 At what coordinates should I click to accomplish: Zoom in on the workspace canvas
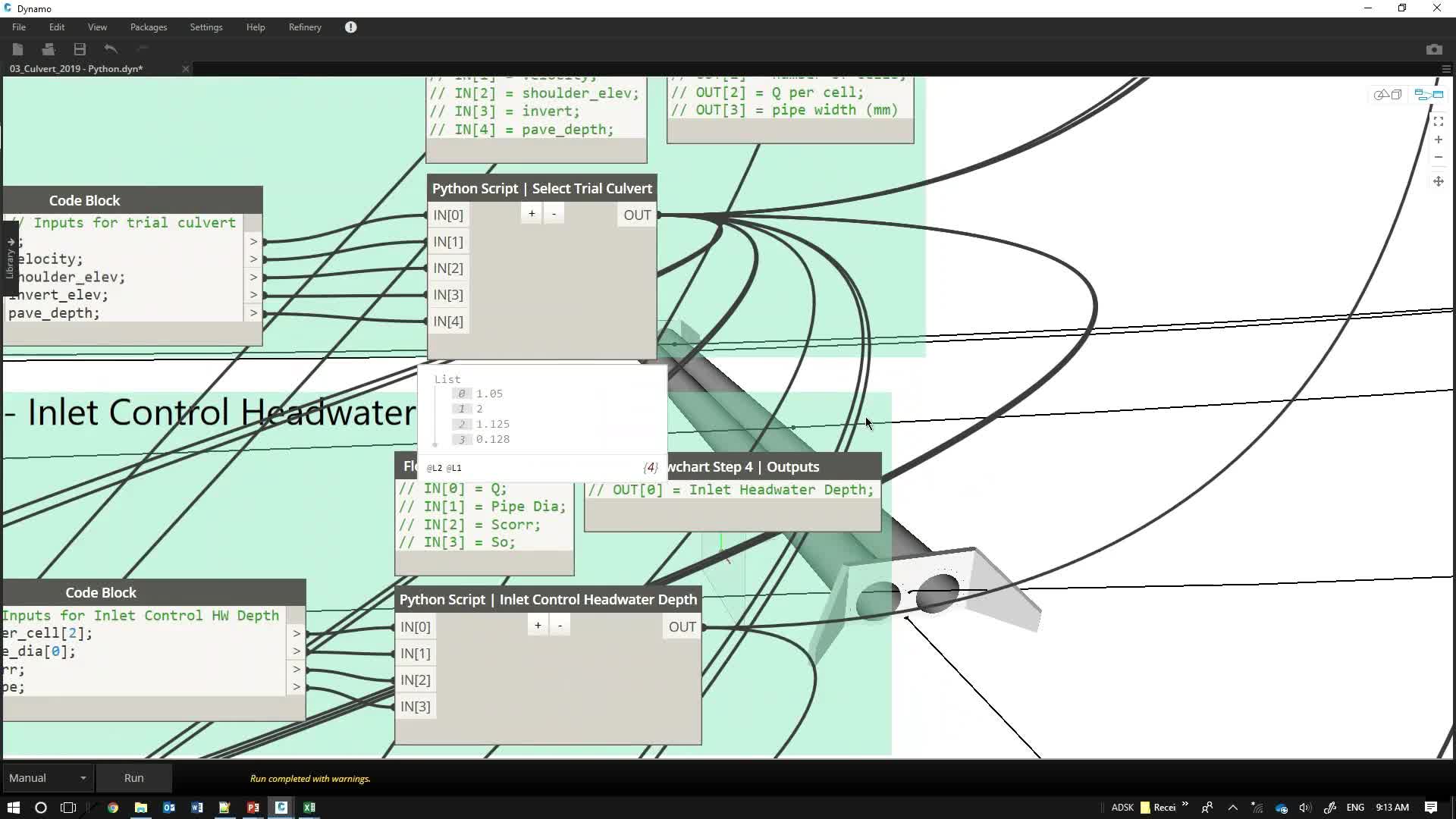point(1438,140)
